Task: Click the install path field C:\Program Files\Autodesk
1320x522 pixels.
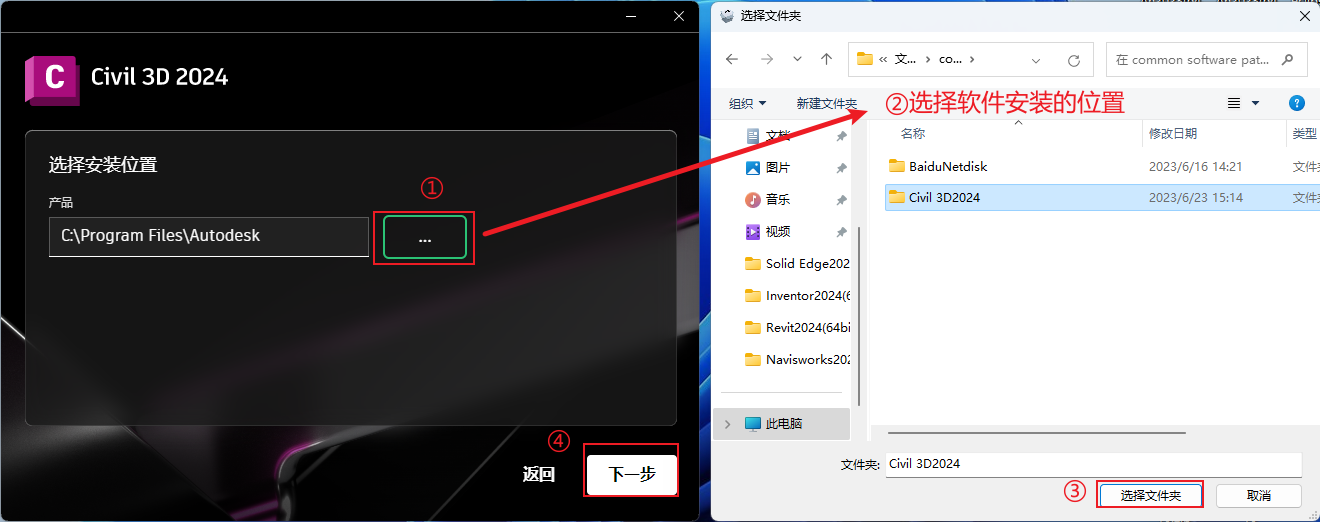Action: coord(209,236)
